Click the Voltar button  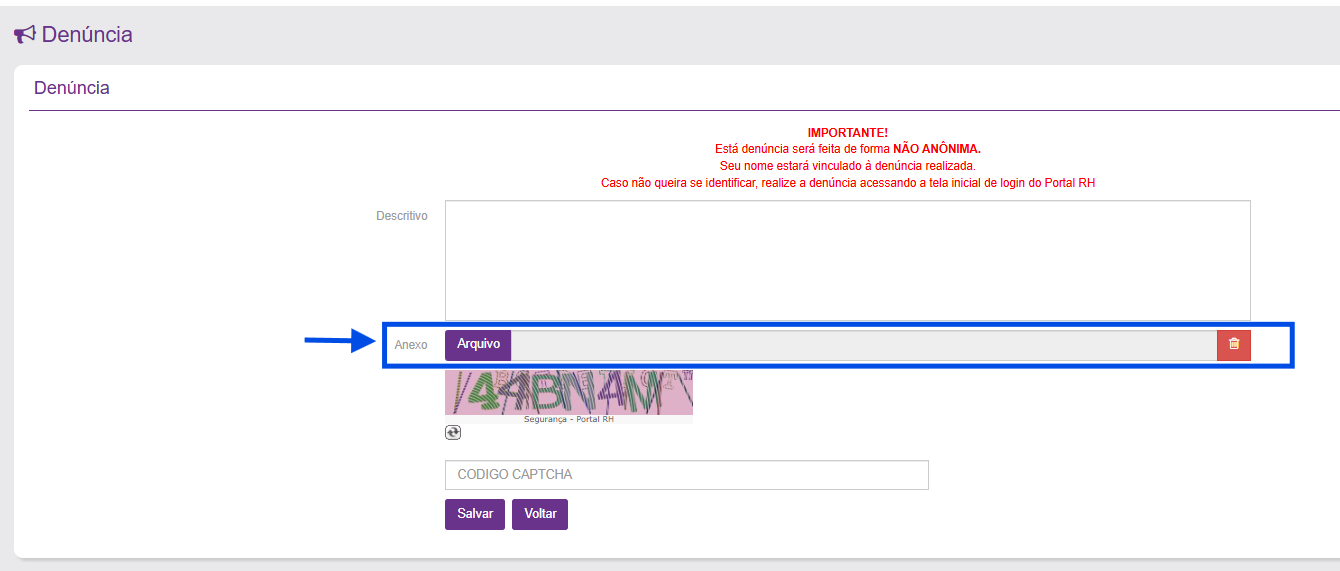540,514
